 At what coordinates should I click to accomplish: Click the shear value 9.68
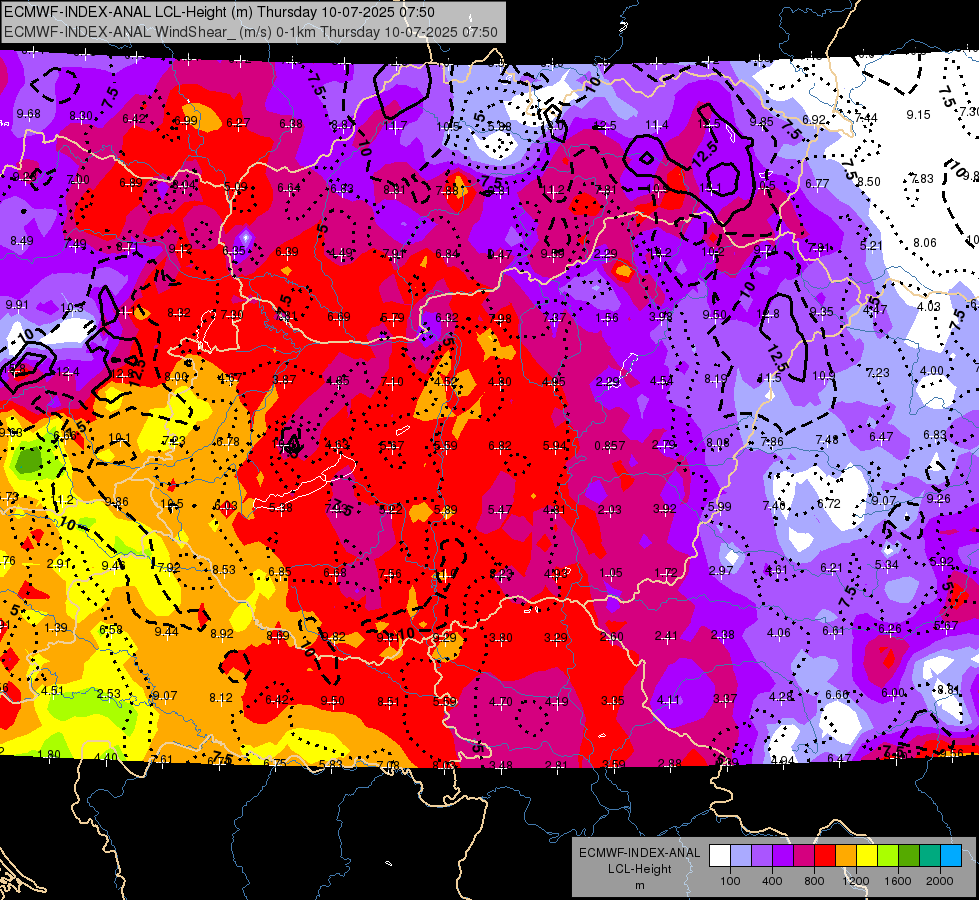pyautogui.click(x=29, y=114)
